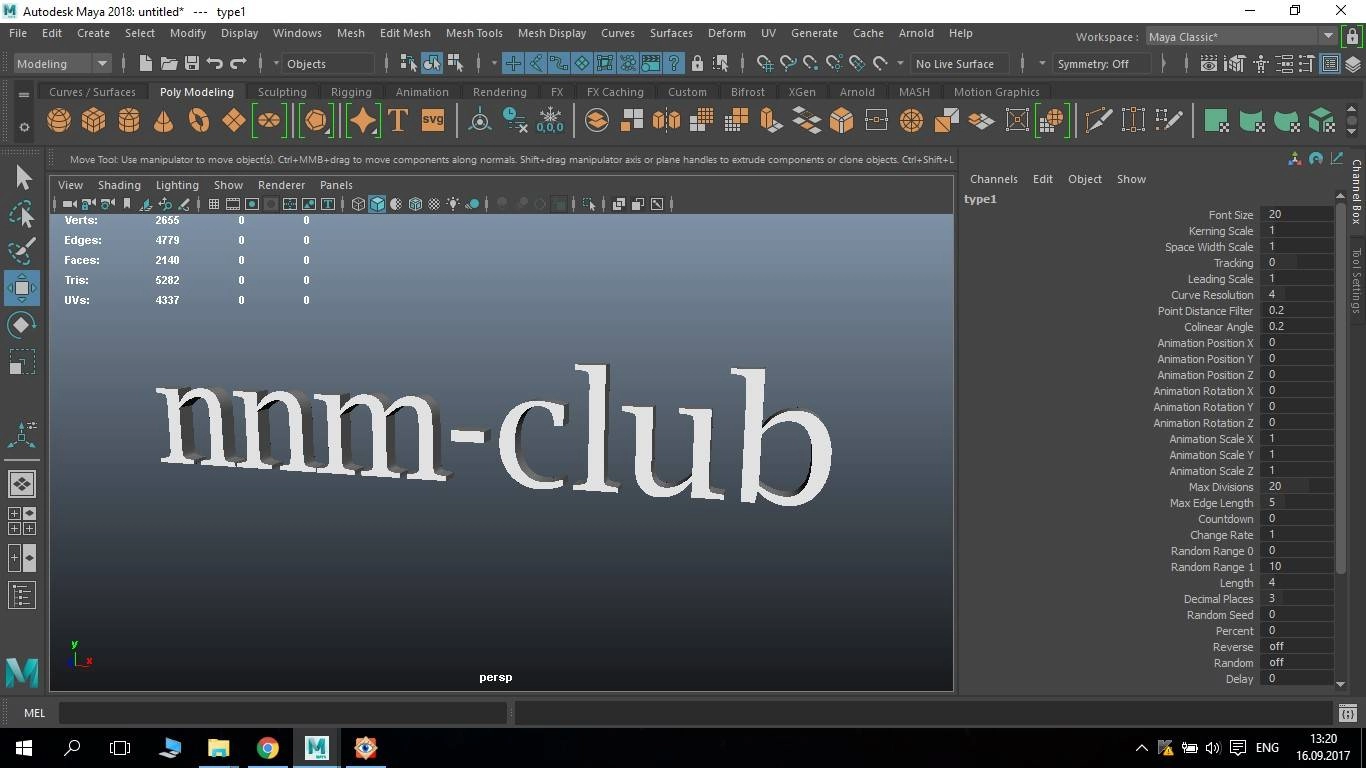Create a polygon cone from the shelf
The width and height of the screenshot is (1366, 768).
(x=164, y=121)
